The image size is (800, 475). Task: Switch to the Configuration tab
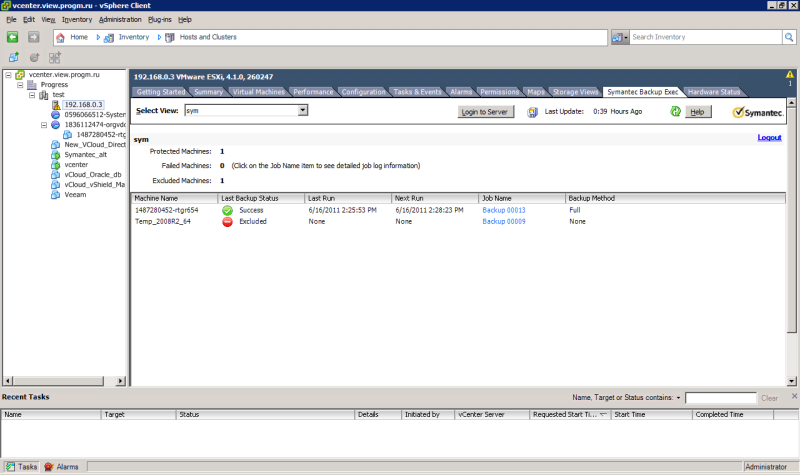tap(363, 92)
